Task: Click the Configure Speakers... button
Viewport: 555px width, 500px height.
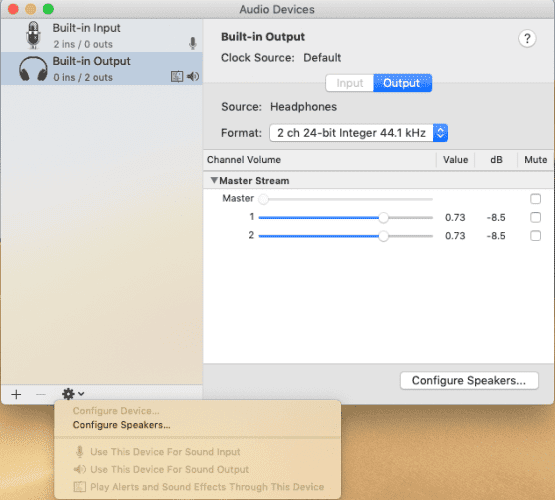Action: 469,381
